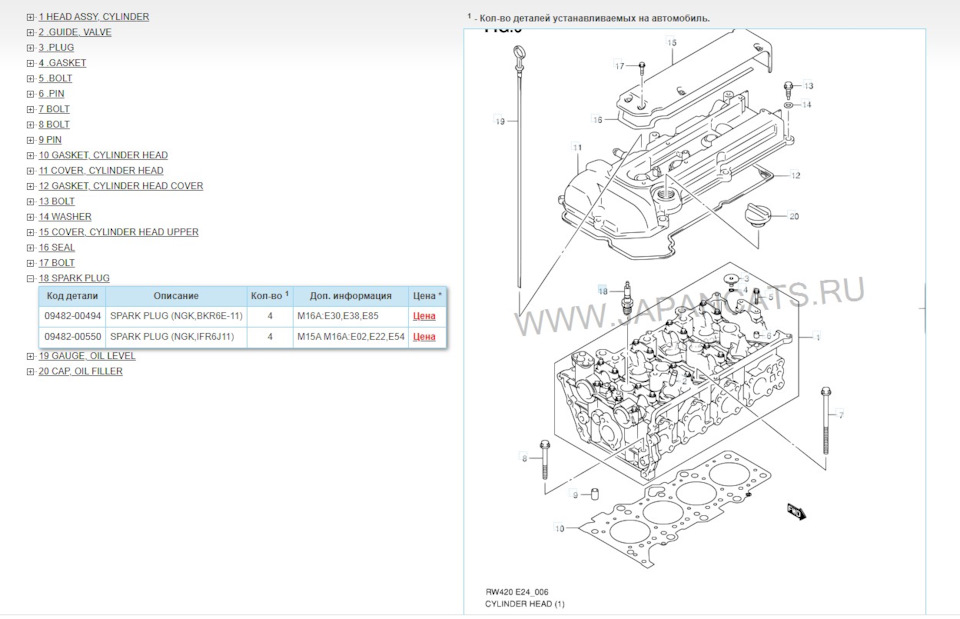Click callout 18 spark plug in diagram
Screen dimensions: 960x619
coord(603,291)
